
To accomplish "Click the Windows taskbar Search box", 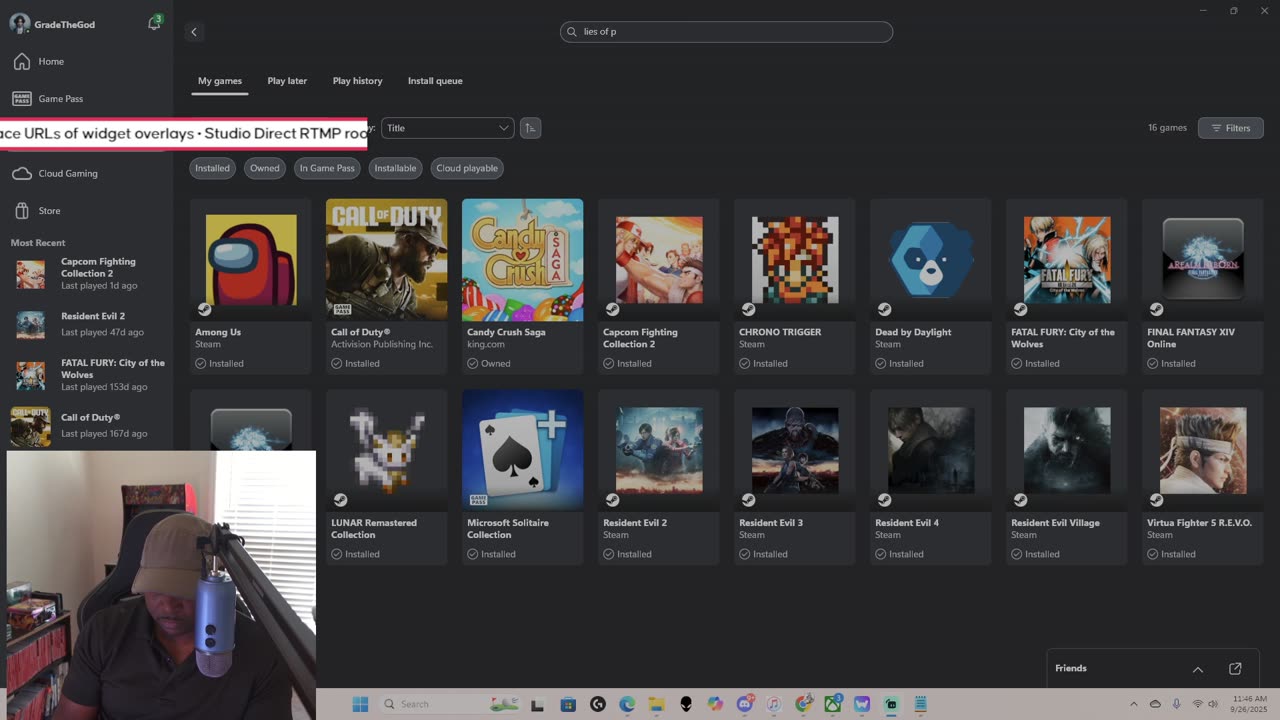I will click(448, 704).
